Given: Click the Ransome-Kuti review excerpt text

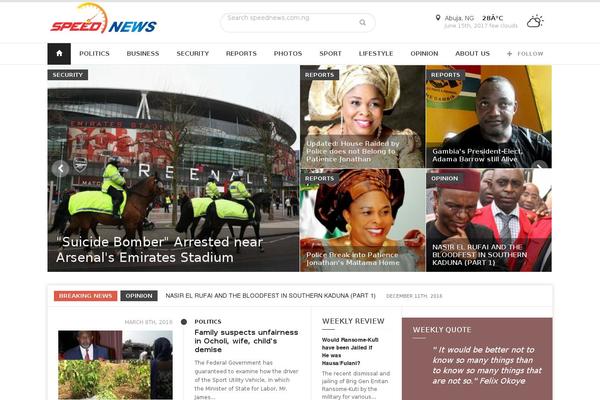Looking at the screenshot, I should click(x=356, y=385).
